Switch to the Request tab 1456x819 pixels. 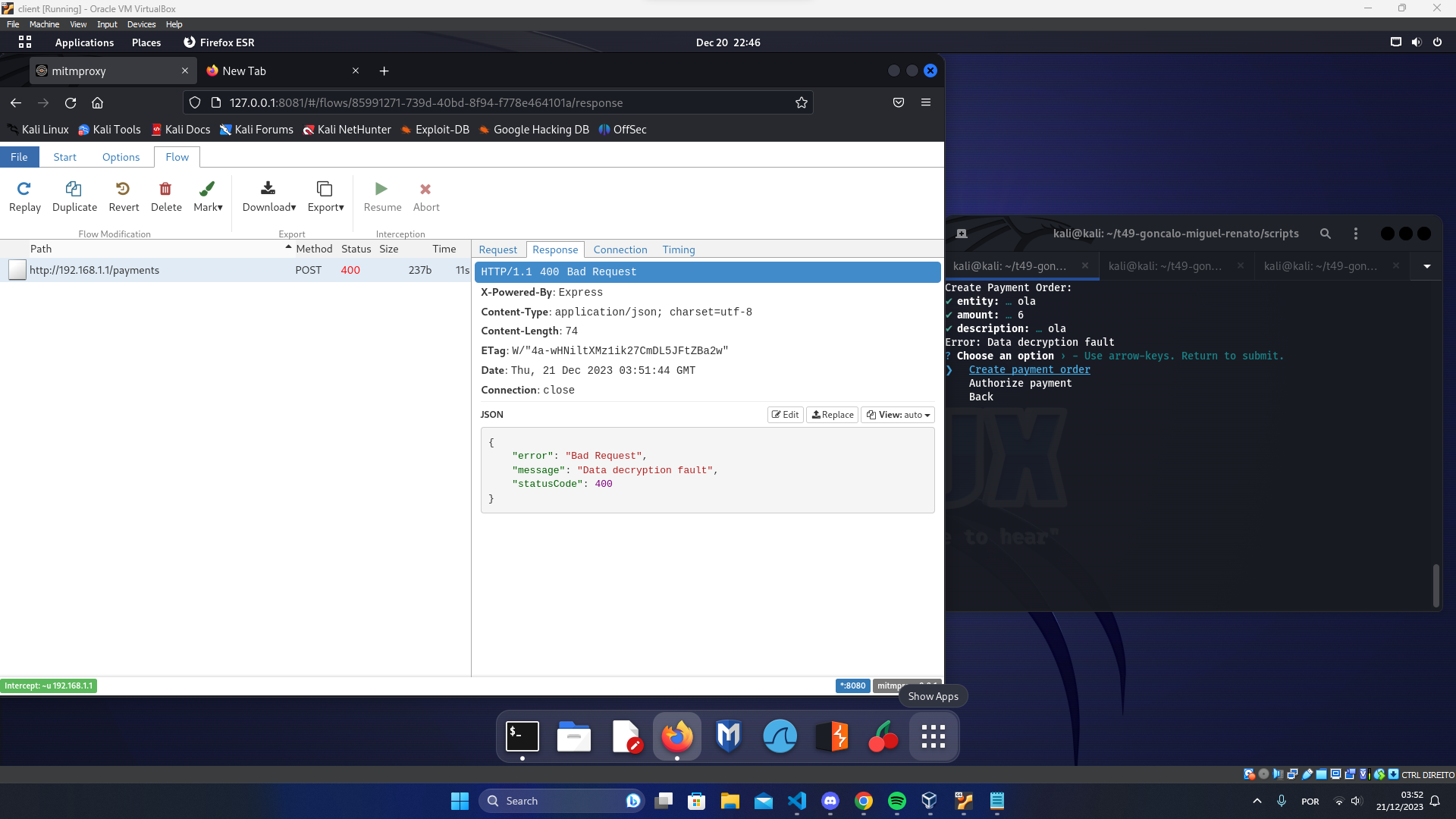click(497, 249)
